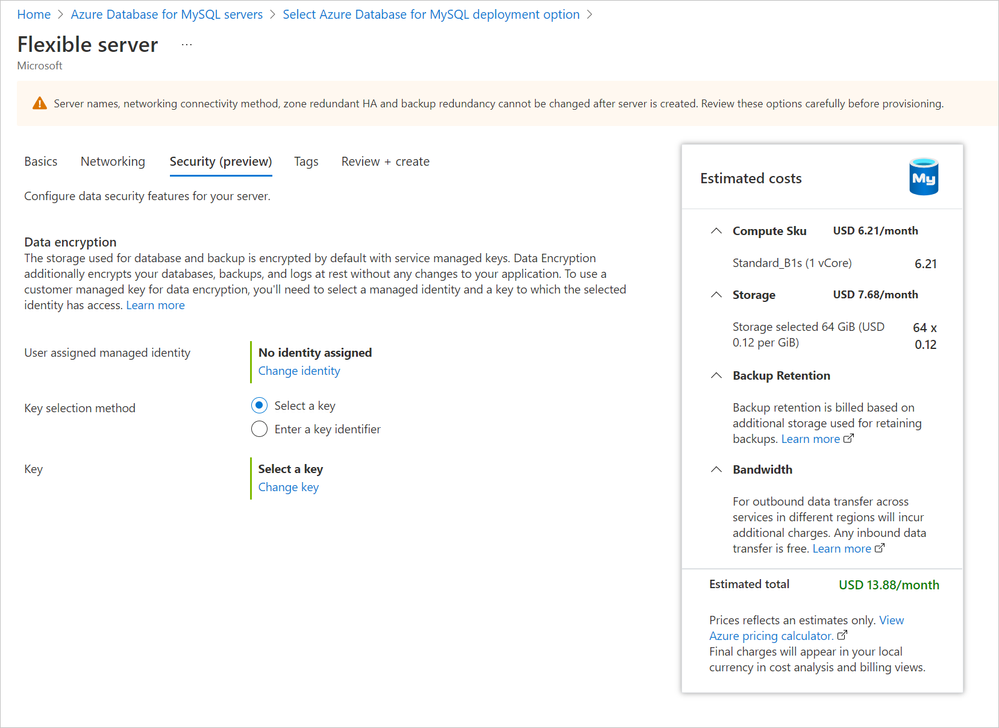This screenshot has height=728, width=999.
Task: Open the Tags tab
Action: (306, 161)
